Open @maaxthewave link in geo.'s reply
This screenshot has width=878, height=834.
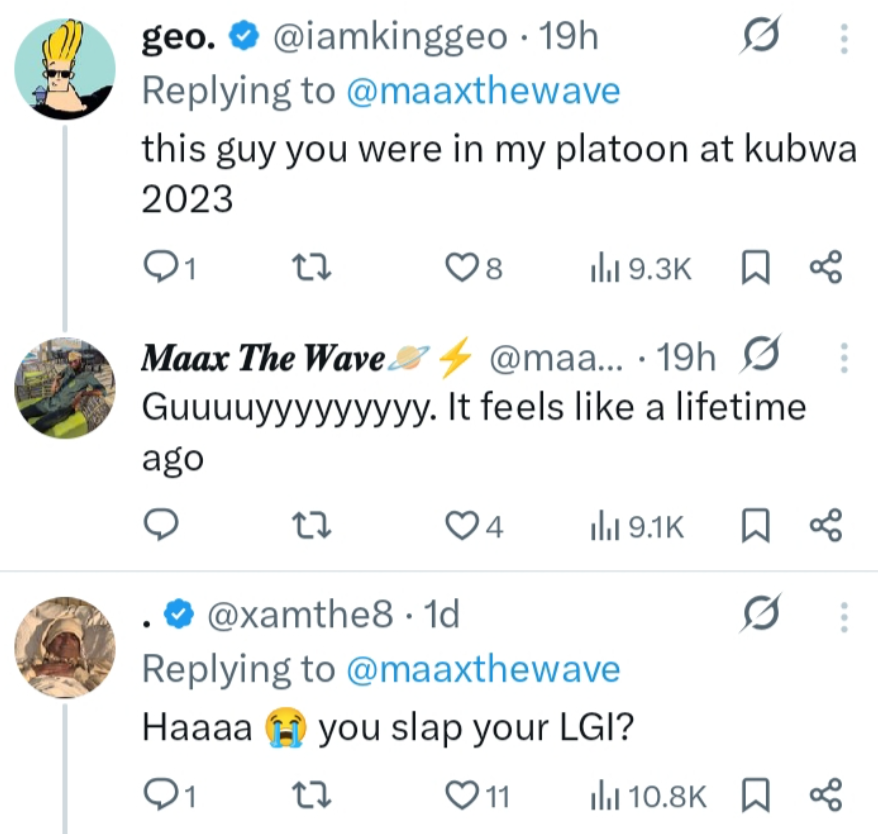(x=483, y=91)
